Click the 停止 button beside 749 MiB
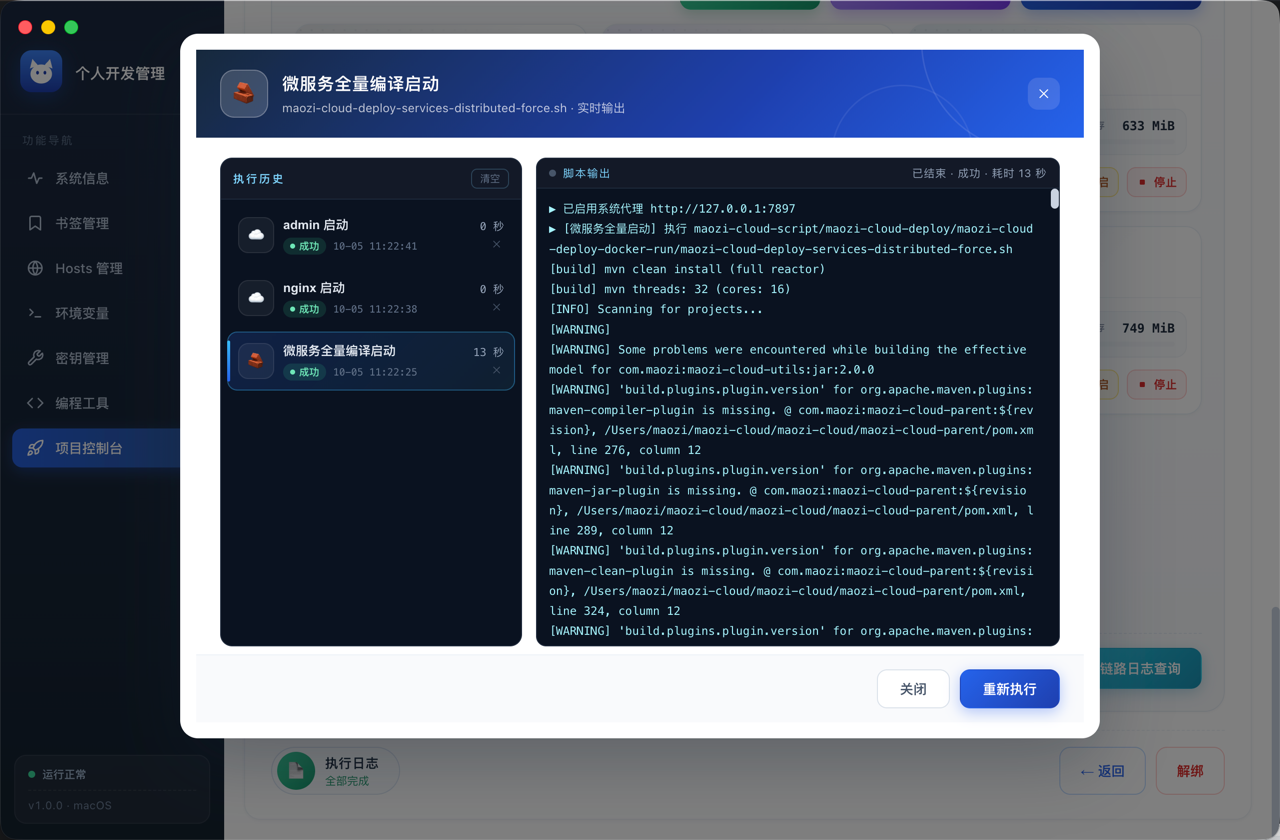Image resolution: width=1280 pixels, height=840 pixels. coord(1157,384)
